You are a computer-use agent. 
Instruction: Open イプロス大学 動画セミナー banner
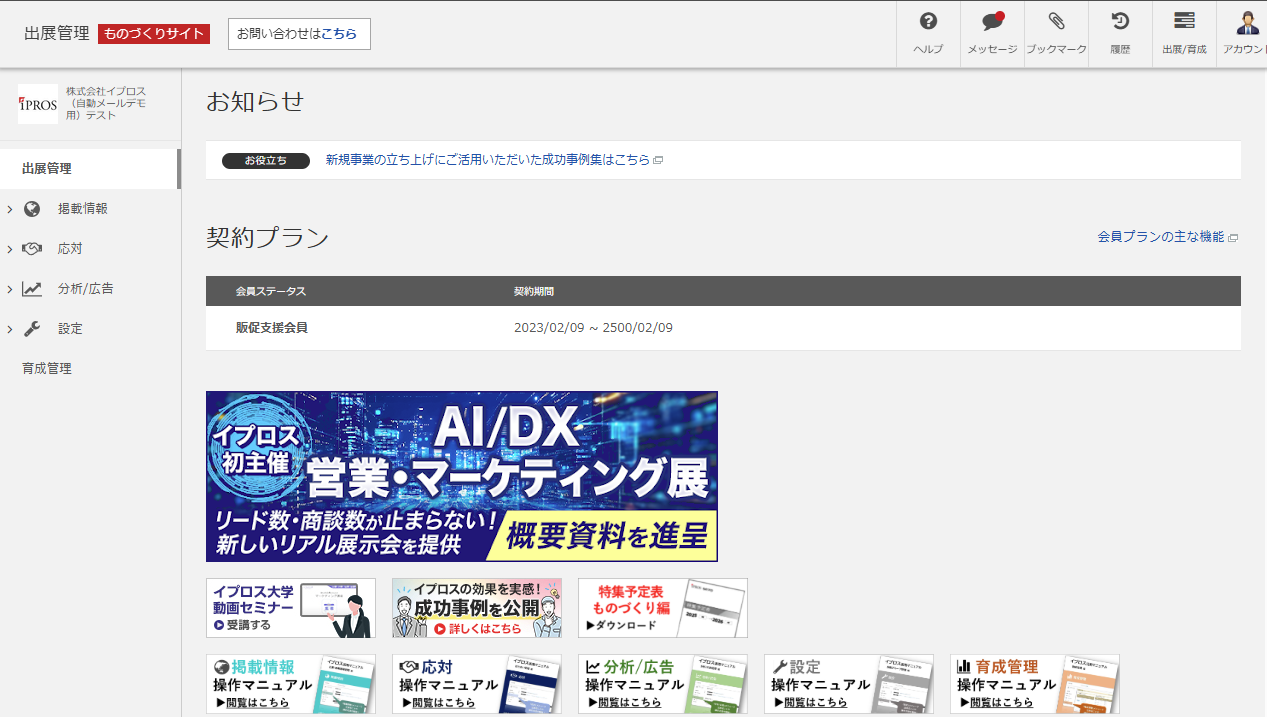tap(290, 608)
